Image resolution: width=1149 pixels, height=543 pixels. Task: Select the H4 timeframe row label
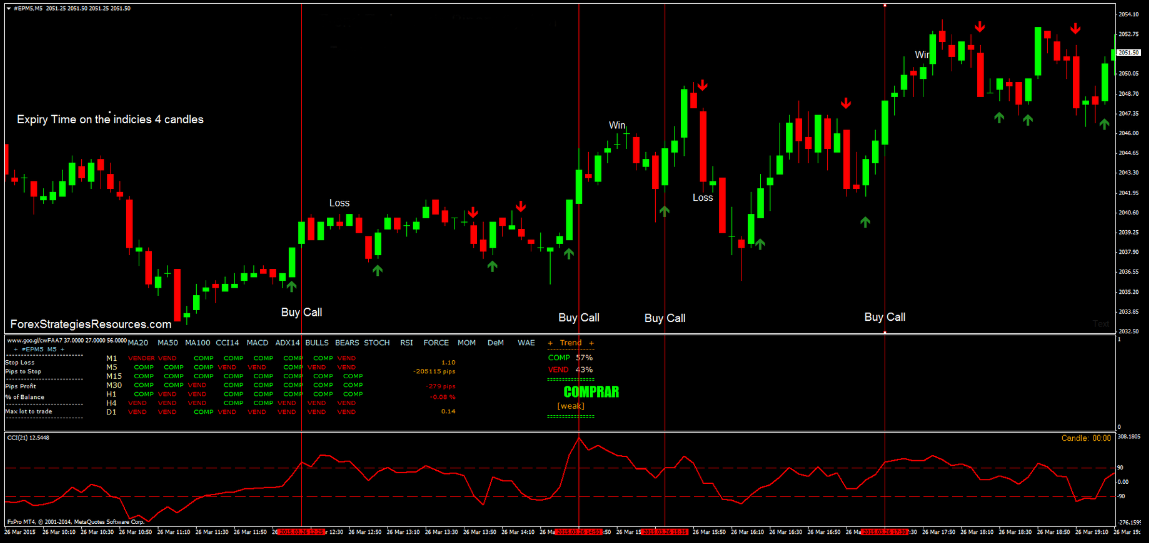(x=111, y=403)
